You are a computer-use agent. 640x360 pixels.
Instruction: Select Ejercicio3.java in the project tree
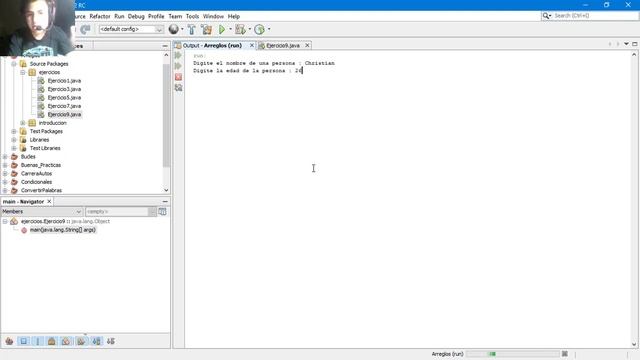[x=64, y=89]
